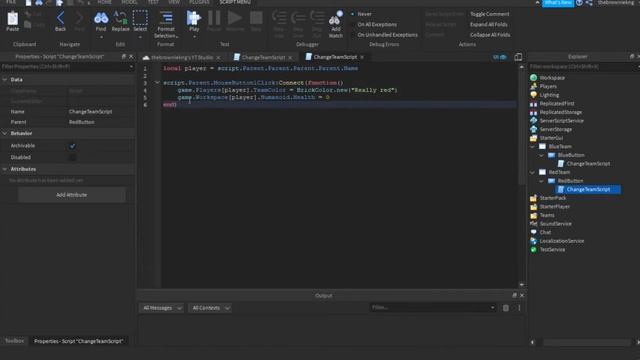Open the Replace tool
This screenshot has width=640, height=360.
120,21
